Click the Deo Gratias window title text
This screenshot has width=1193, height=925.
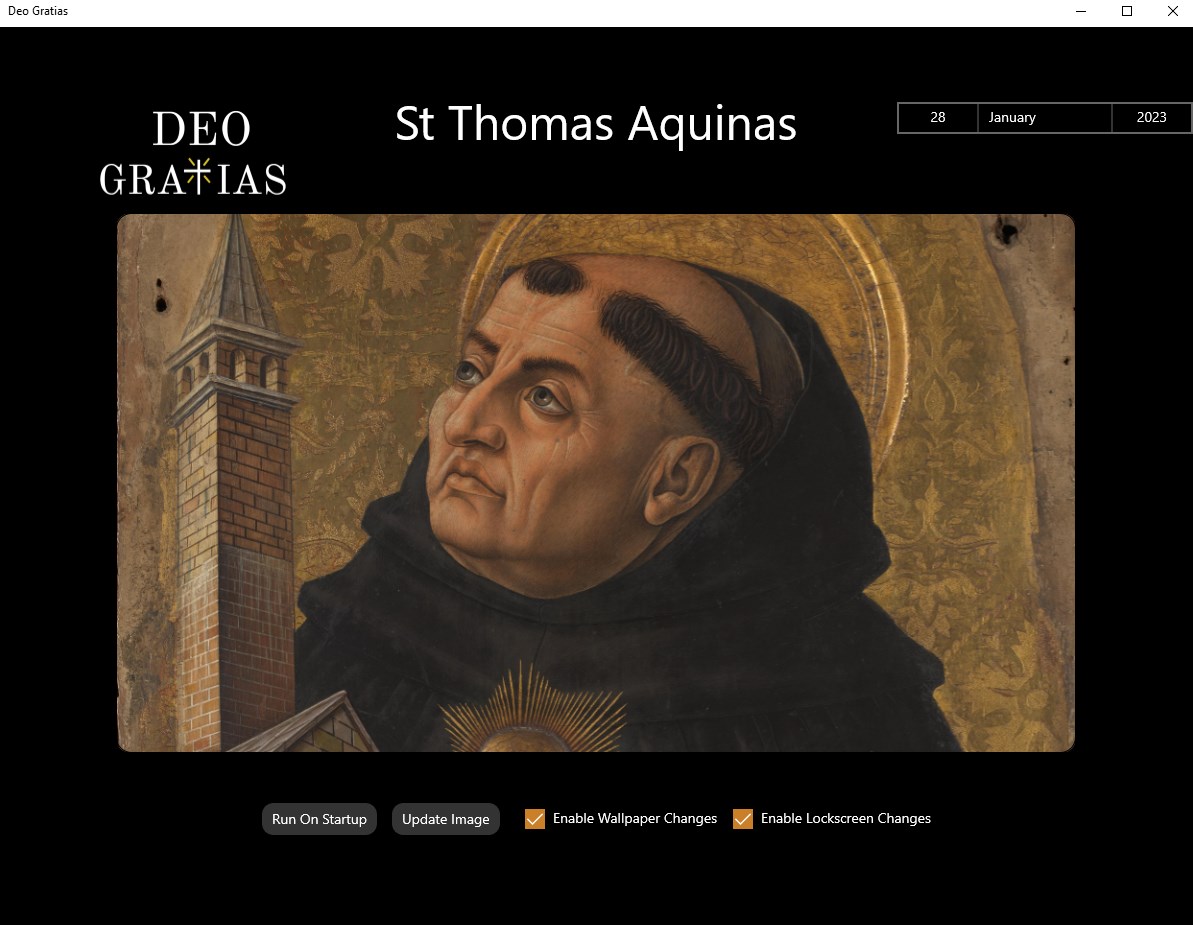point(38,11)
